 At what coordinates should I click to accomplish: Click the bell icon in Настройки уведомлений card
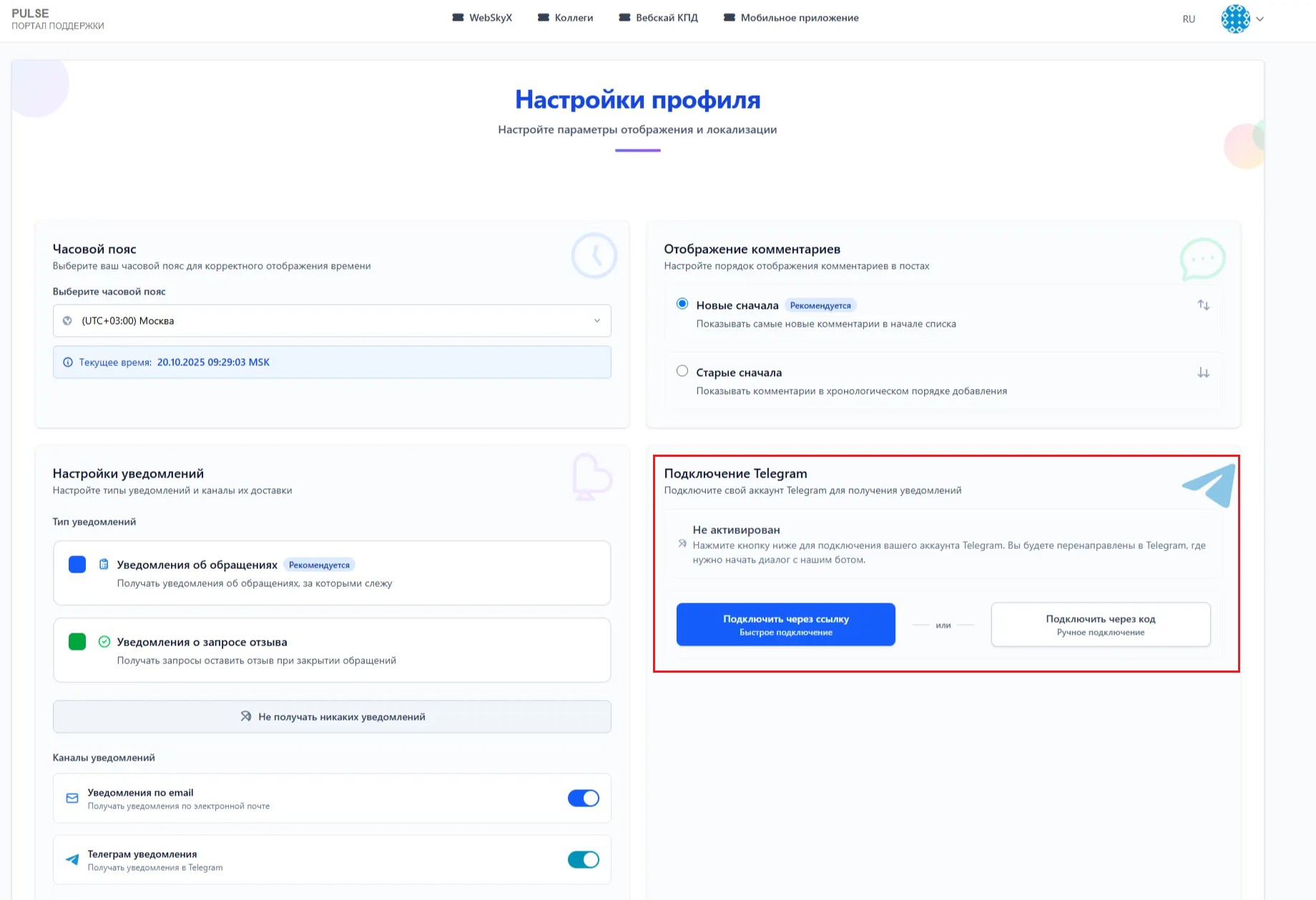coord(591,477)
